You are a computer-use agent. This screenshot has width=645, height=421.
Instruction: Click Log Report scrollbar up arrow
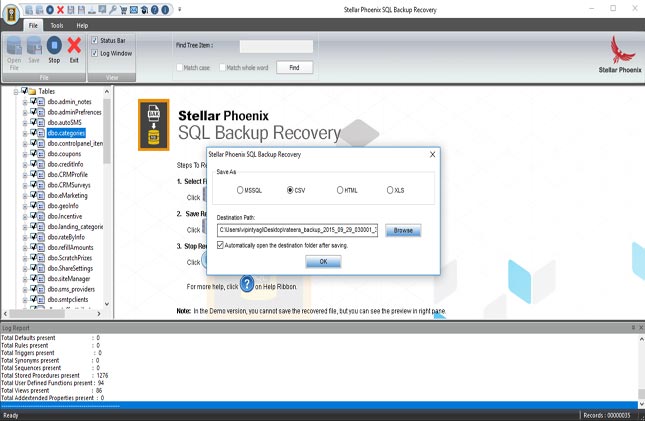coord(641,339)
